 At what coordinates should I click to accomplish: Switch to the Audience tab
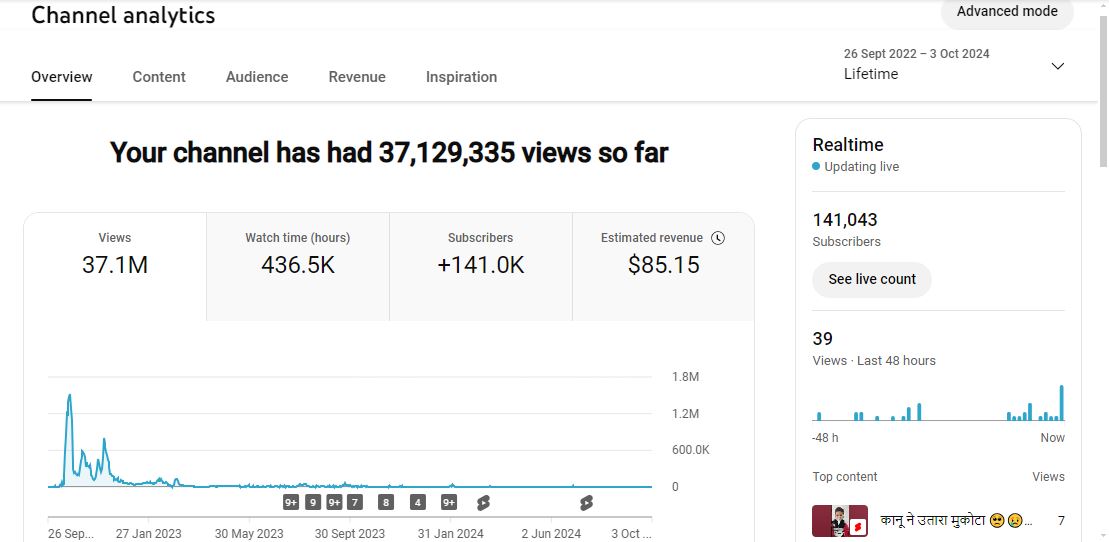(x=257, y=77)
